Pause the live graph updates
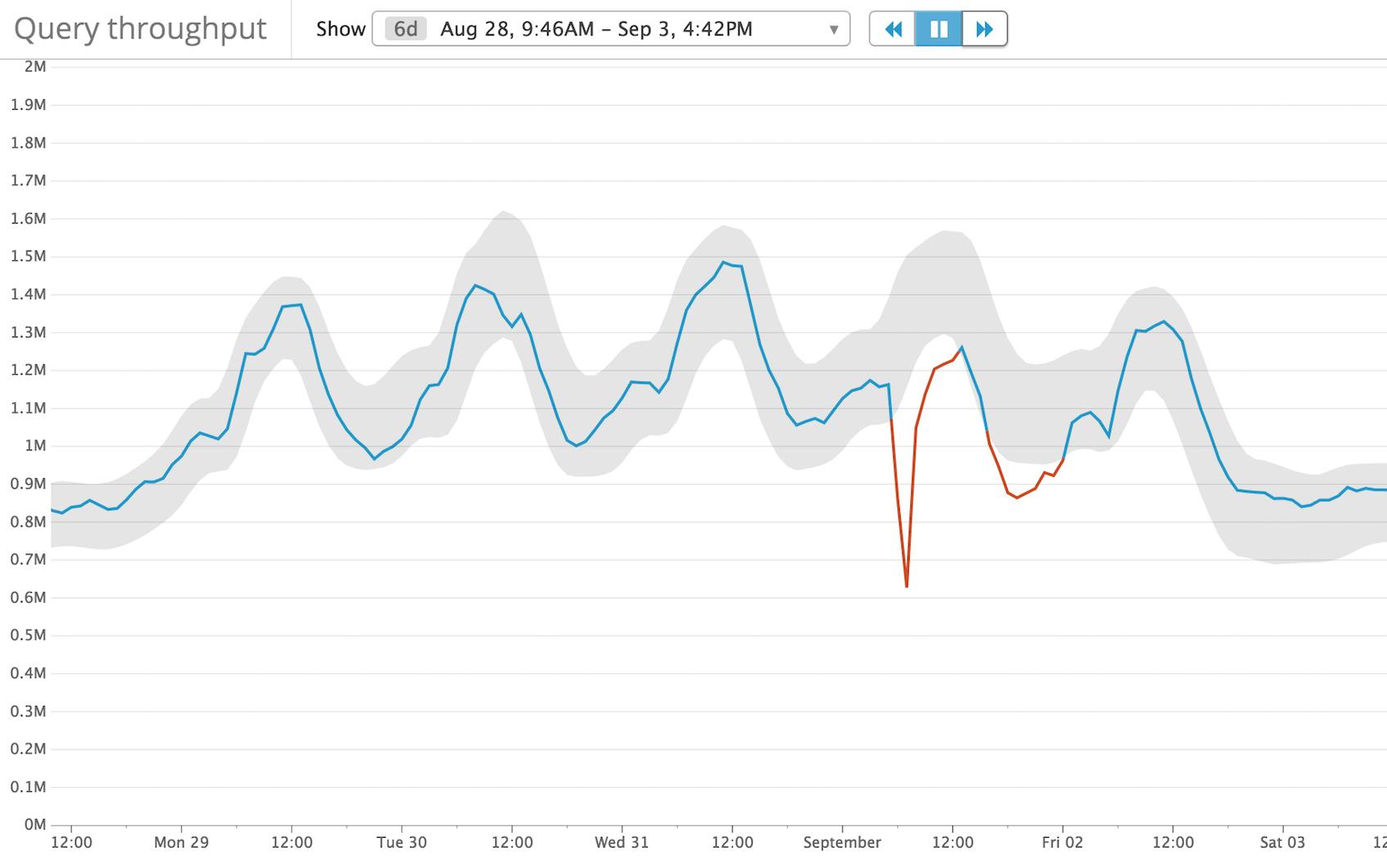This screenshot has height=868, width=1387. pyautogui.click(x=938, y=29)
